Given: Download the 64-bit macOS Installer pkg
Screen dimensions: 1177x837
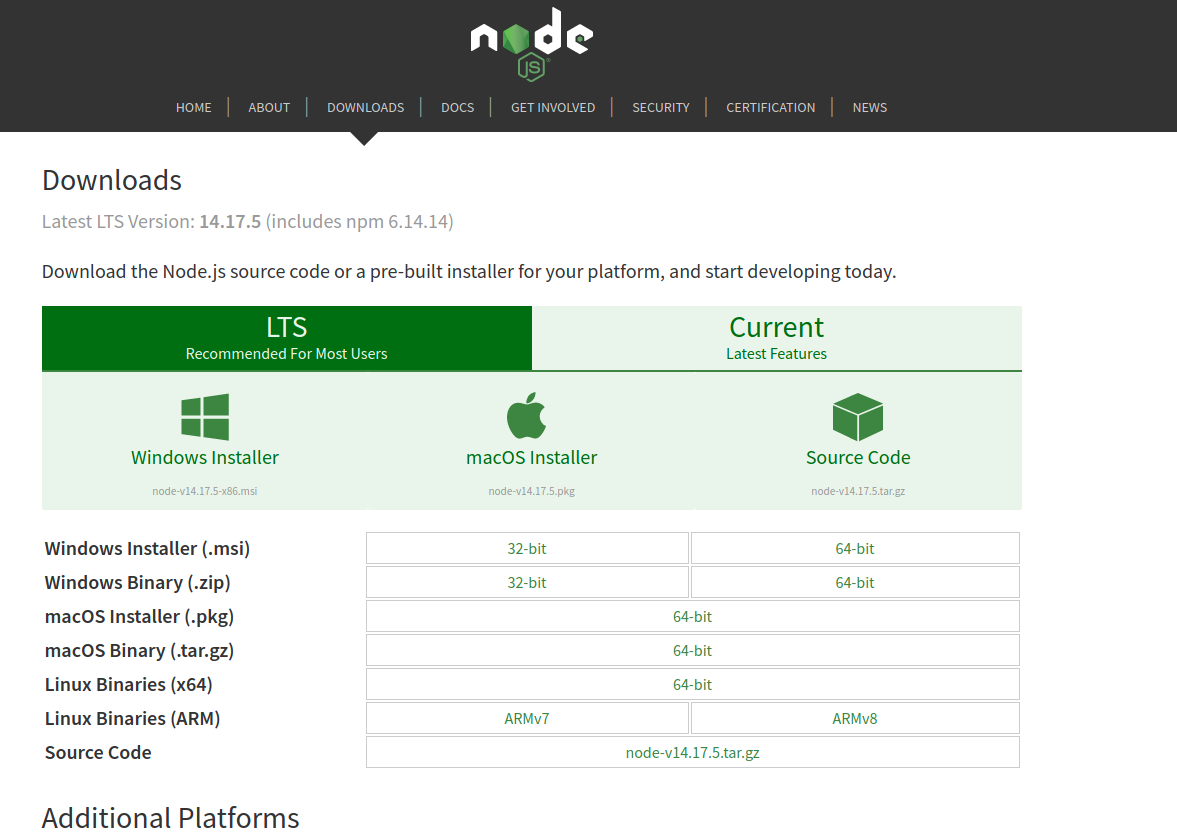Looking at the screenshot, I should (692, 616).
